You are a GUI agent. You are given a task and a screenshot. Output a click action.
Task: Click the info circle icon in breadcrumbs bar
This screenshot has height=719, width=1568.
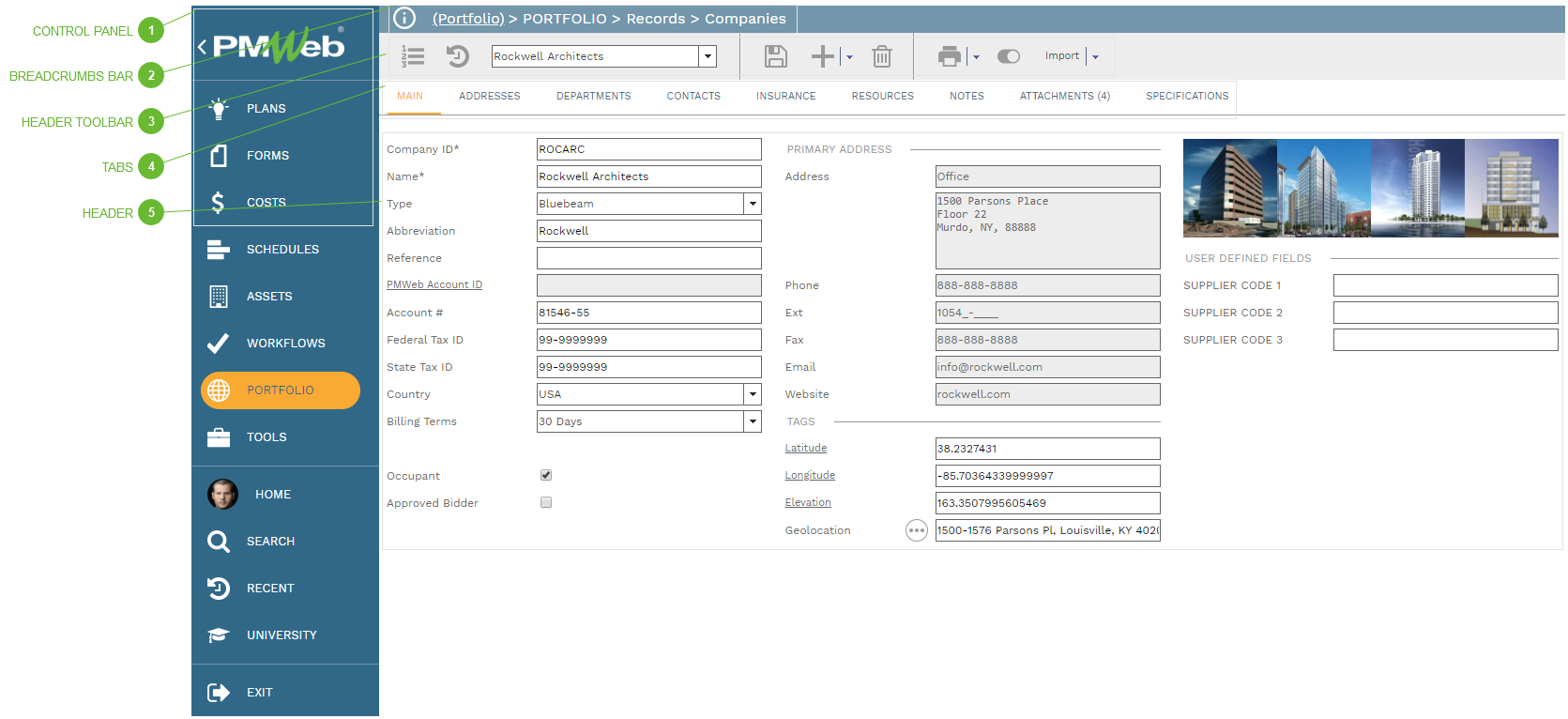coord(404,18)
